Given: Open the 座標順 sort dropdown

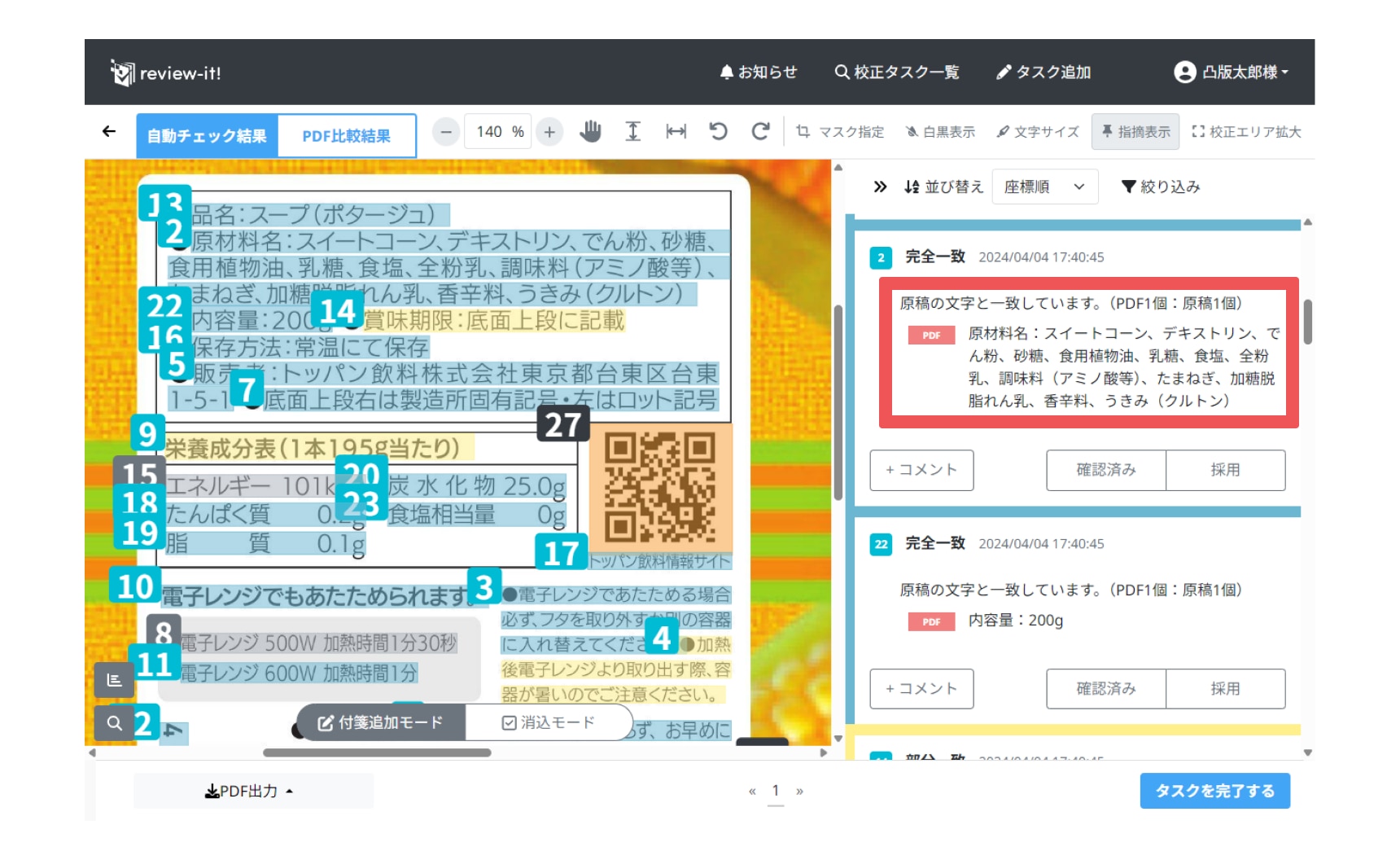Looking at the screenshot, I should coord(1044,186).
